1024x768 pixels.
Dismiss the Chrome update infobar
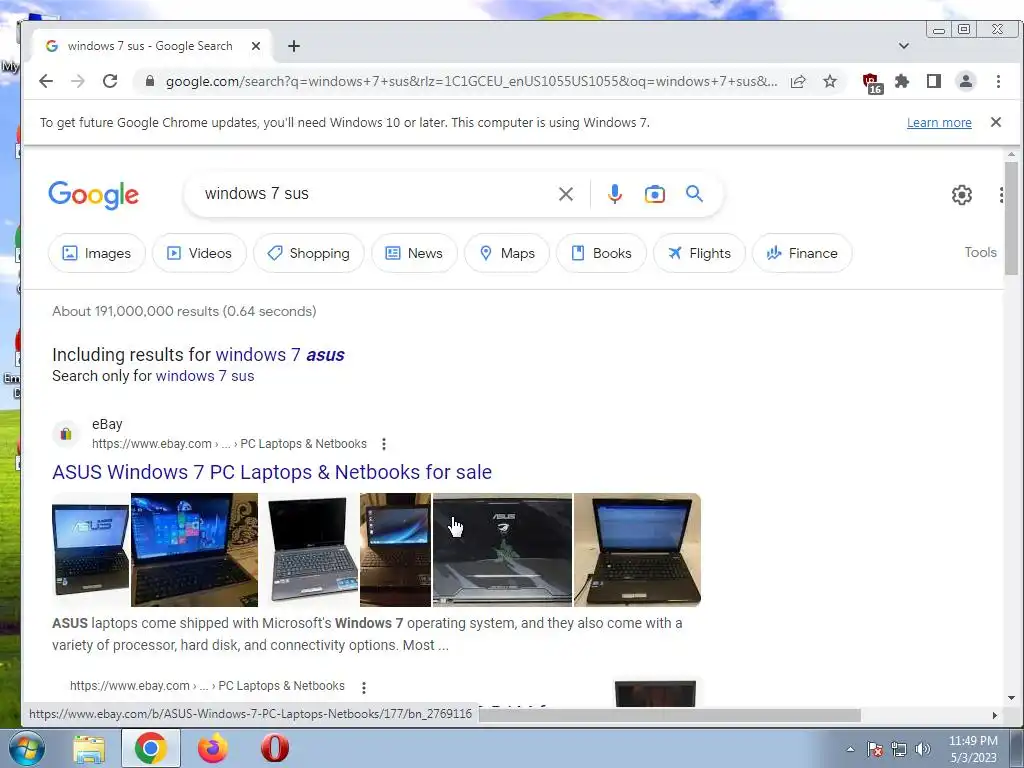[996, 122]
